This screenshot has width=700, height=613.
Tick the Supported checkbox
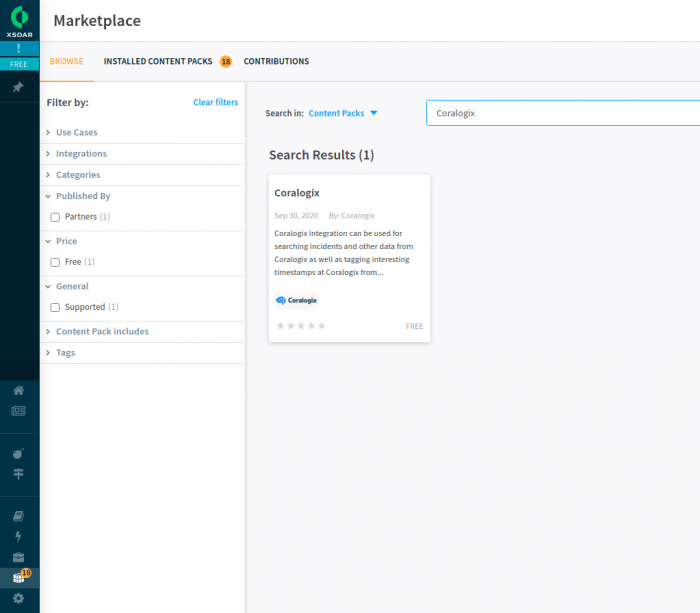pyautogui.click(x=55, y=308)
